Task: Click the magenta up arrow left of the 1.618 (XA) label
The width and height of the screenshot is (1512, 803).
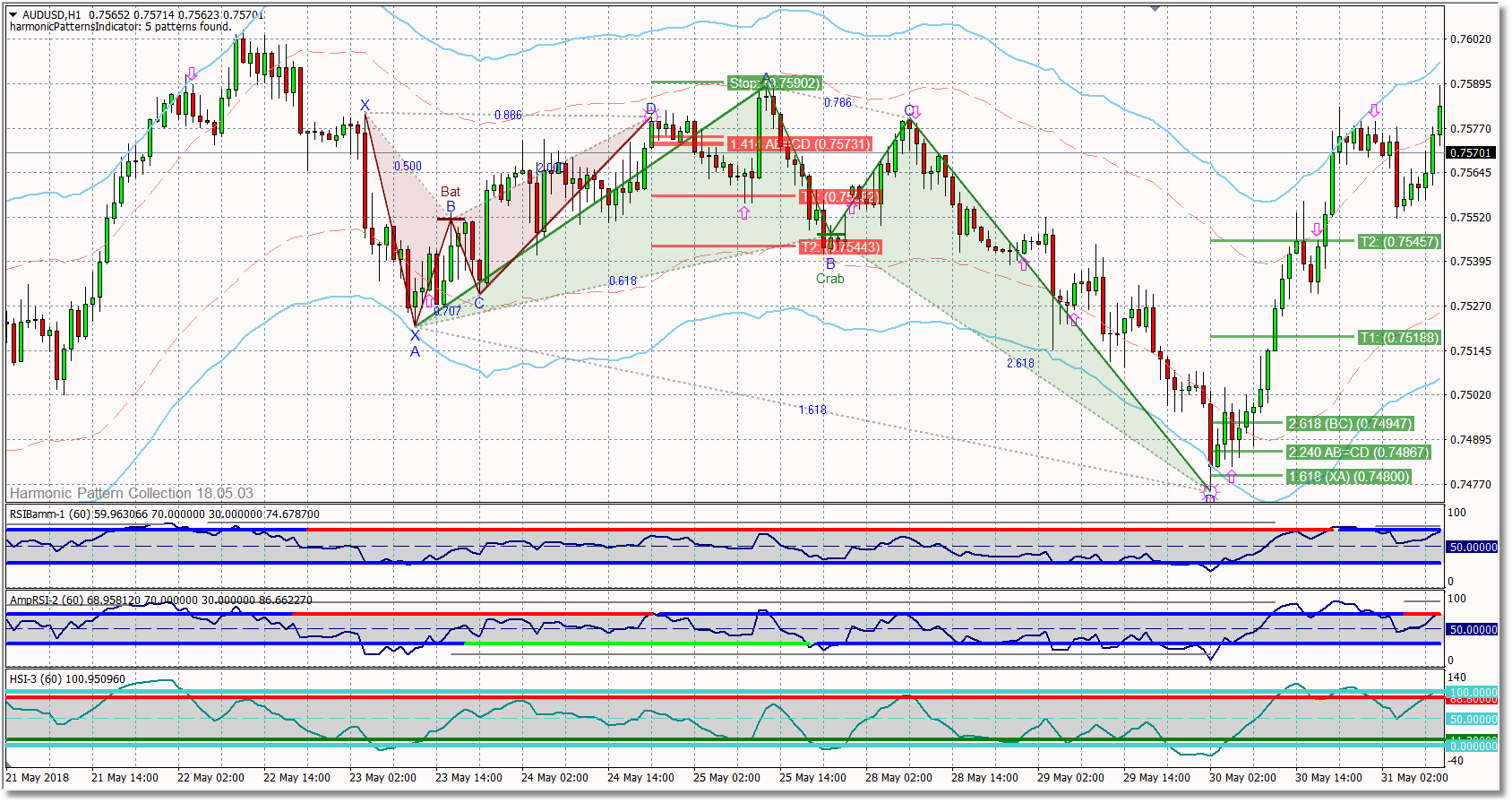Action: point(1232,476)
